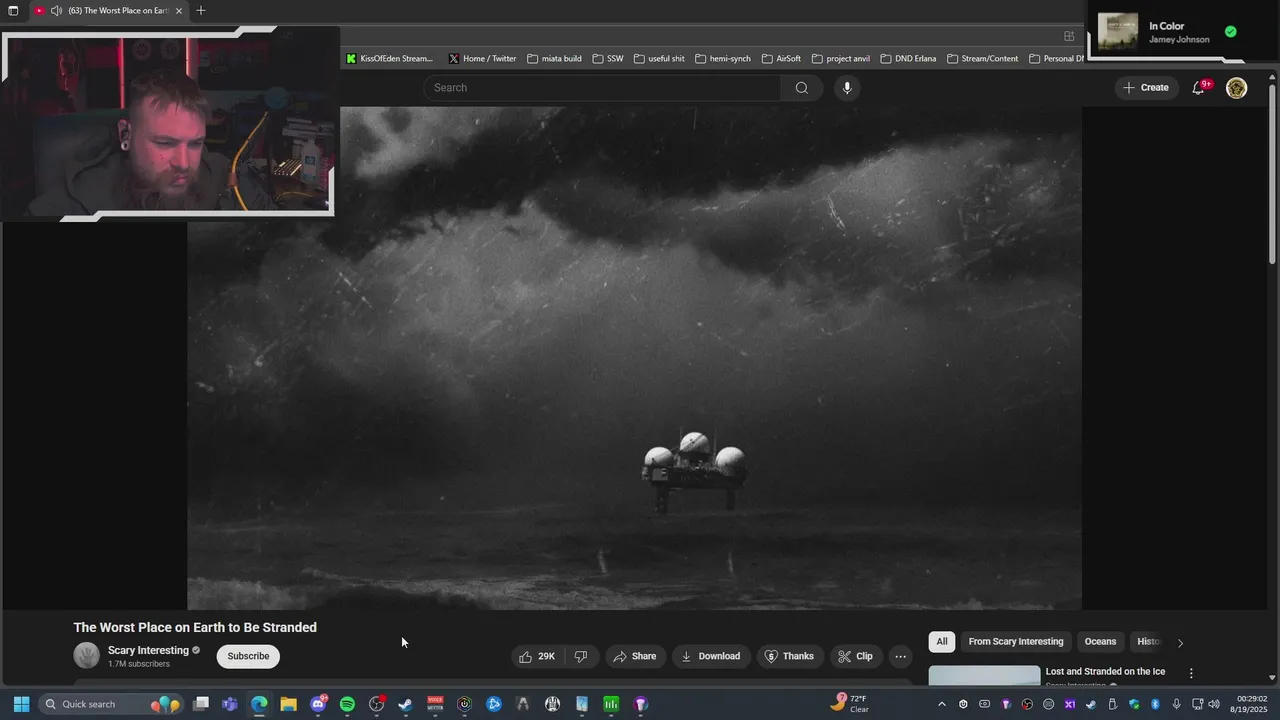Click the Windows Start button

point(21,704)
